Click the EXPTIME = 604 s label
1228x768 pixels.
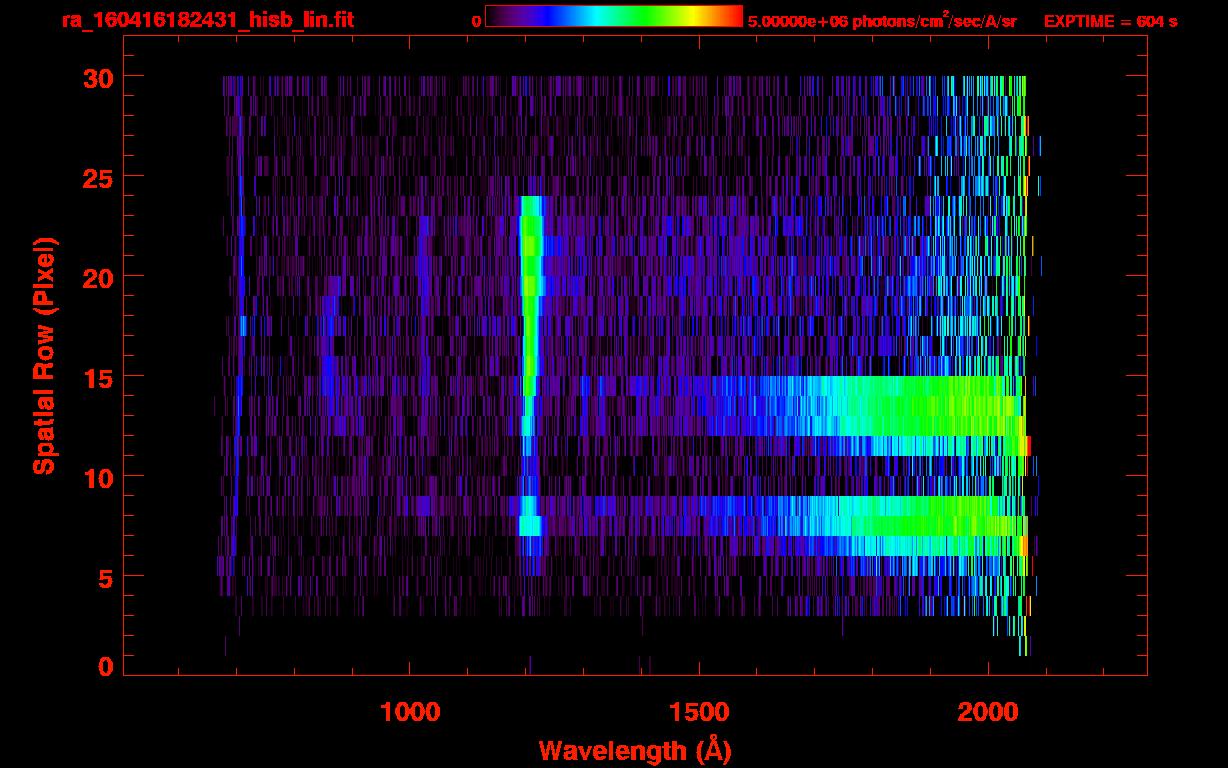click(1110, 21)
